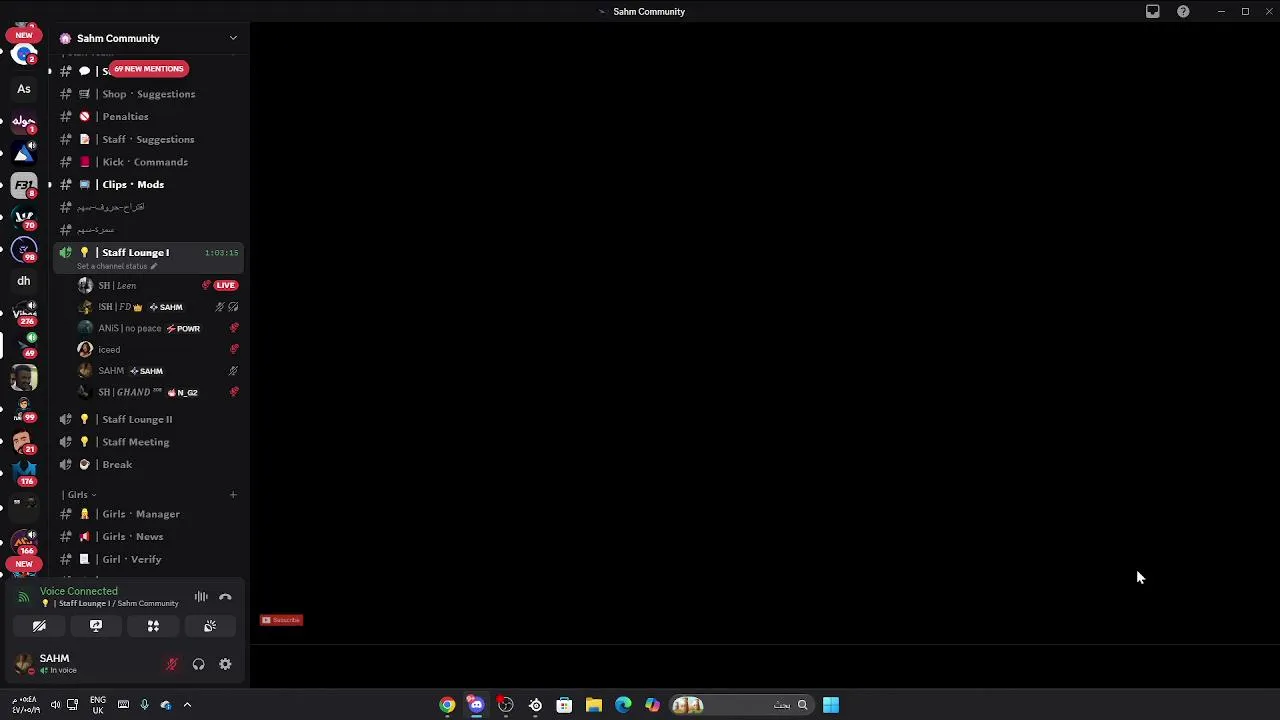Open Discord help question mark icon
Viewport: 1280px width, 720px height.
point(1183,11)
